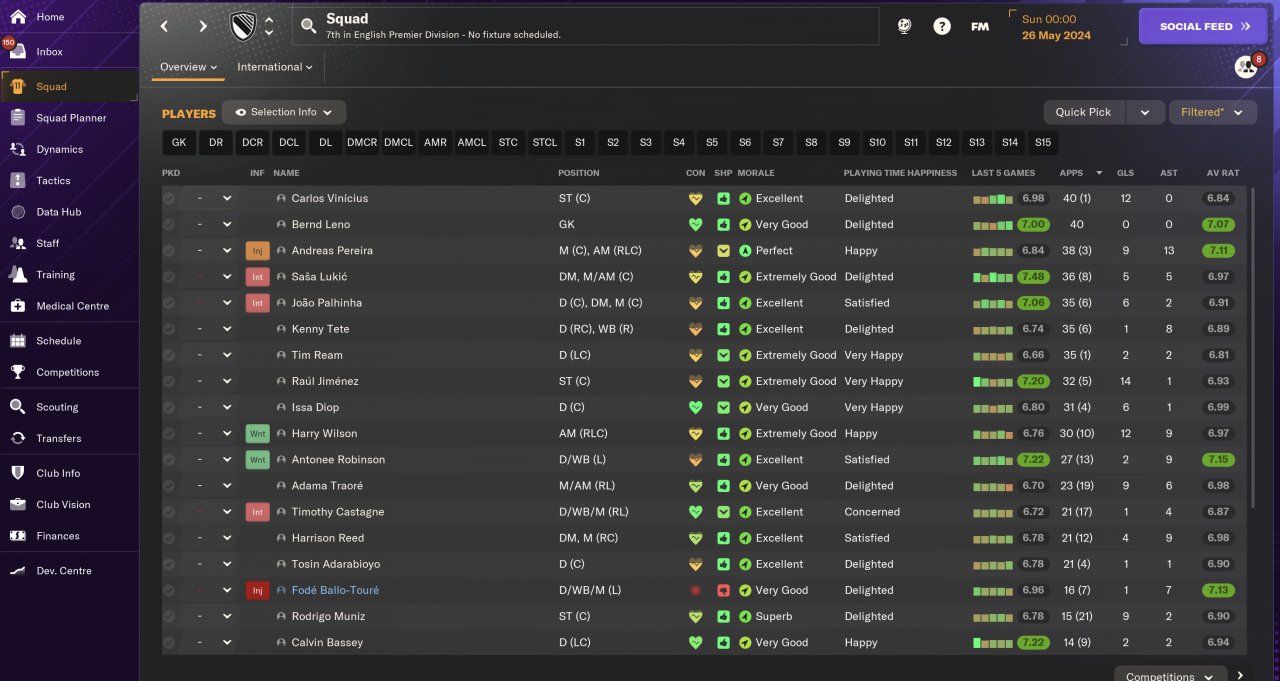
Task: Click the back navigation arrow
Action: [x=165, y=27]
